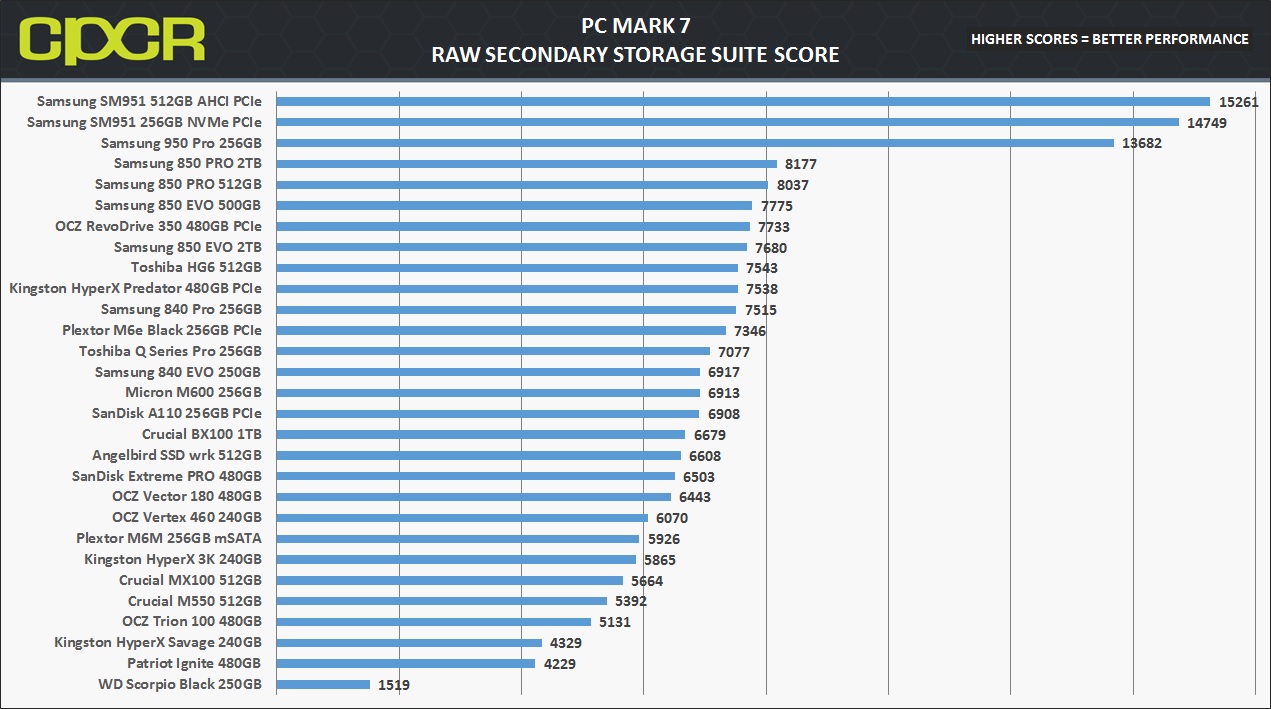Click the score value 7775
1271x709 pixels.
[x=776, y=206]
